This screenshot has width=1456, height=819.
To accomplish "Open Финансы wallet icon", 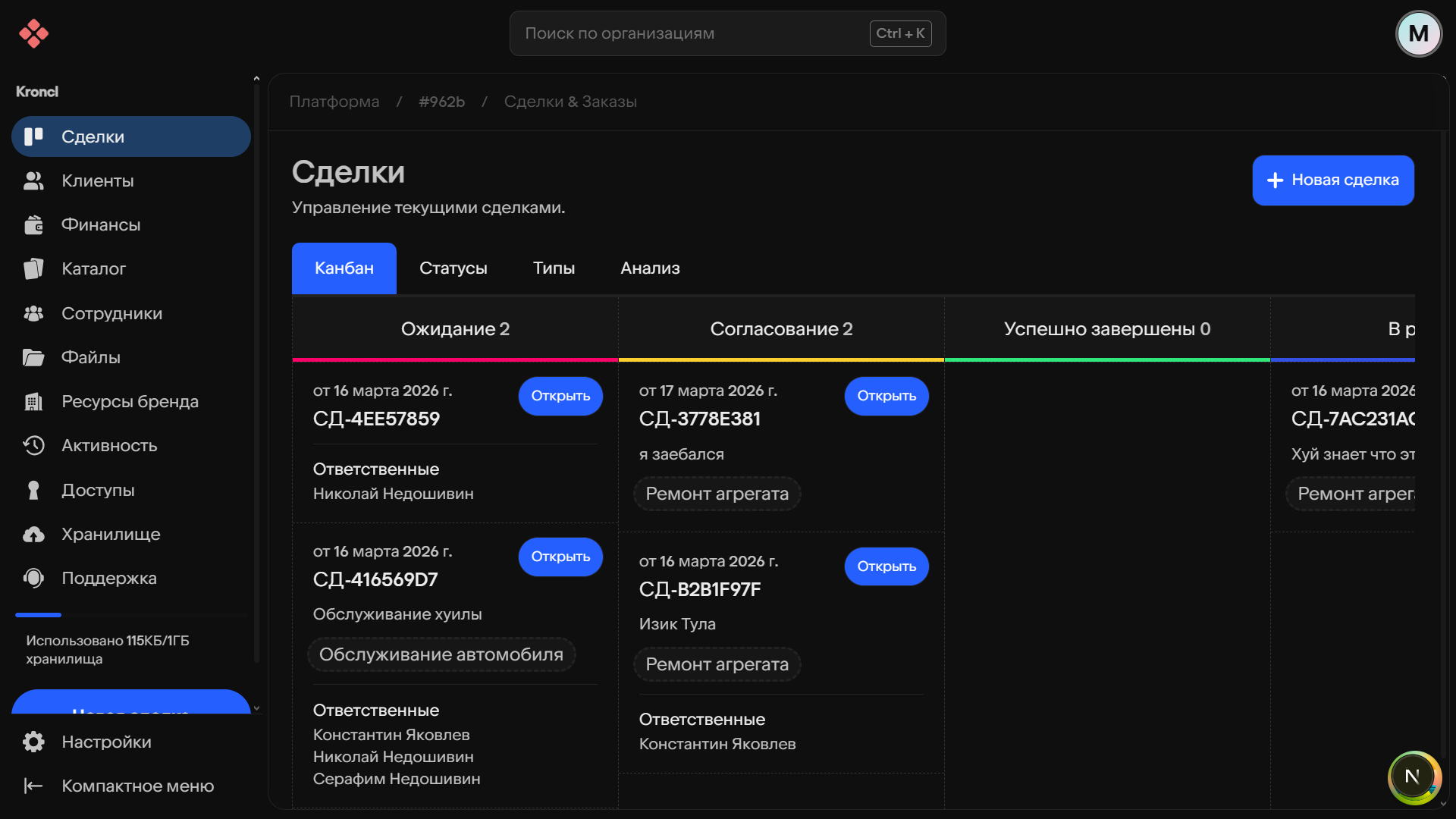I will coord(33,225).
